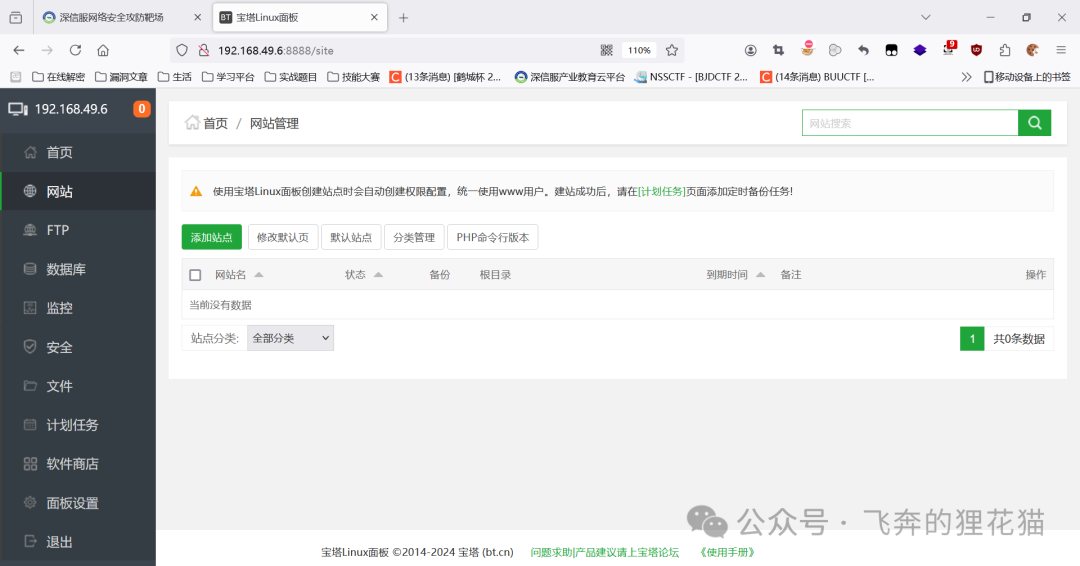This screenshot has width=1080, height=566.
Task: Open the 计划任务 link in the notice
Action: (x=661, y=191)
